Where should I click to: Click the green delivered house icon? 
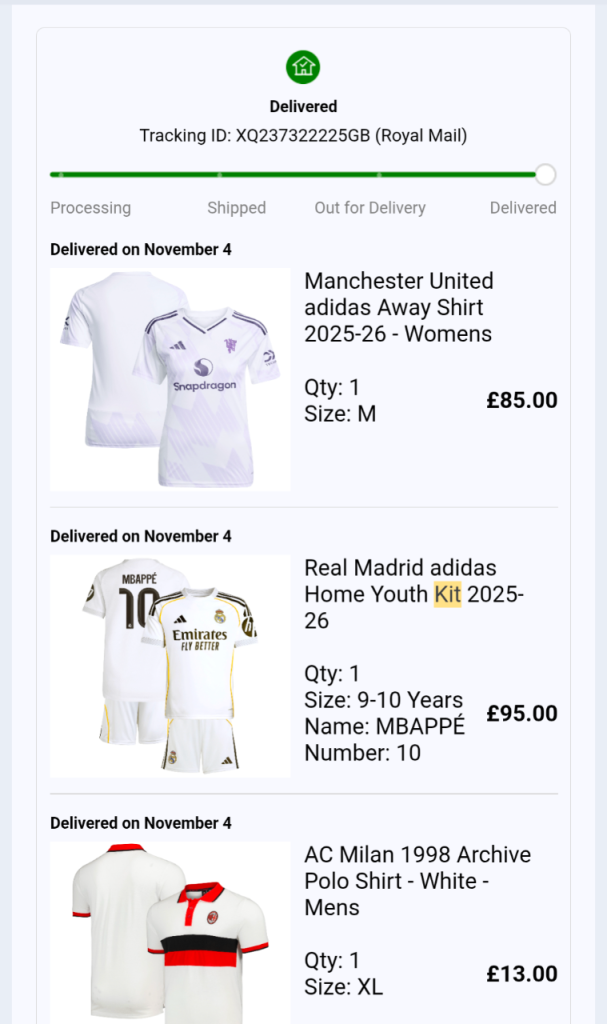coord(303,67)
